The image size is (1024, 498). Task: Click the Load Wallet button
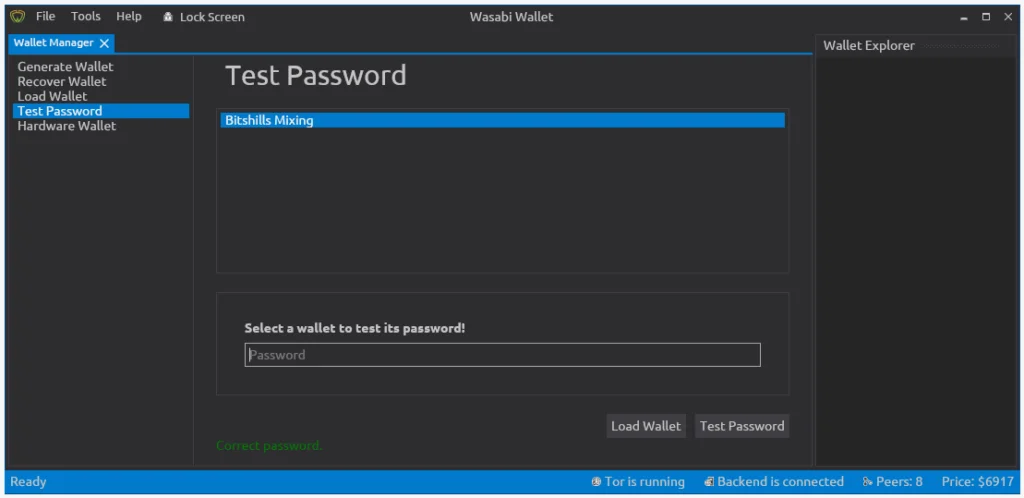click(646, 426)
